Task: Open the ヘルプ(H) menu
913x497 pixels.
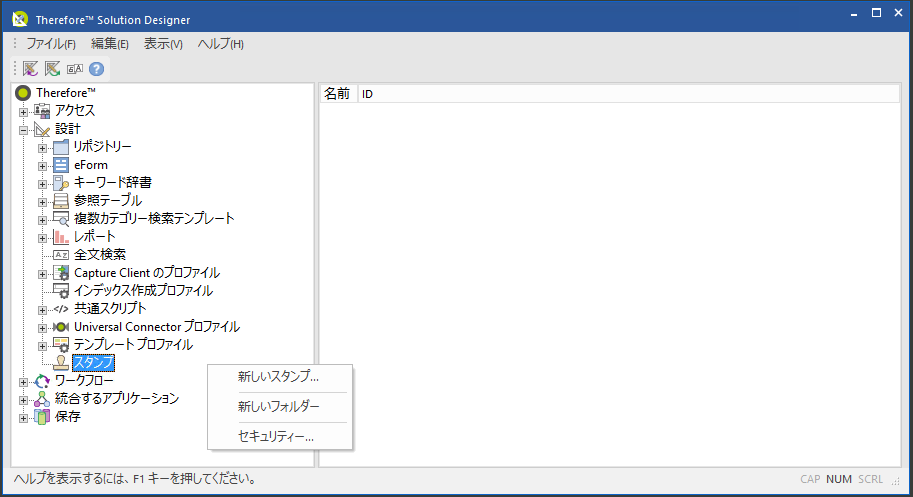Action: pyautogui.click(x=220, y=44)
